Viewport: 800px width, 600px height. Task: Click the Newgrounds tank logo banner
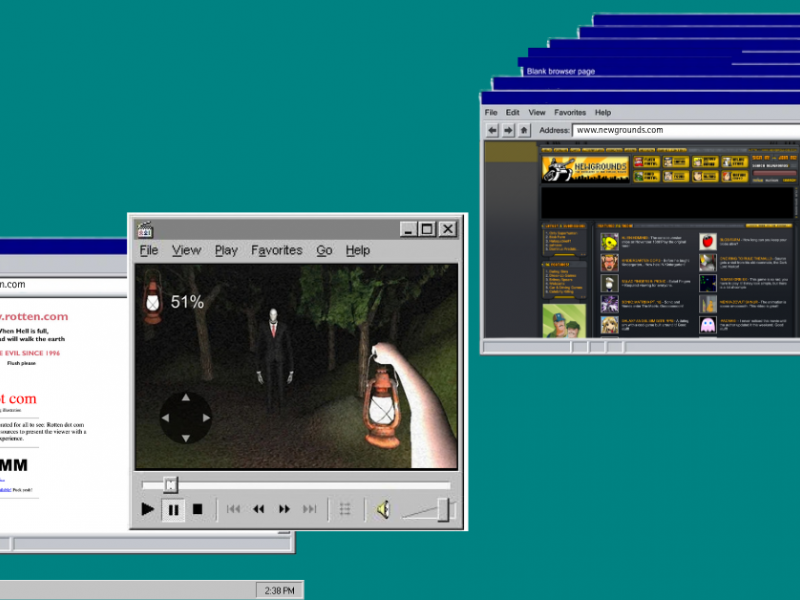coord(585,169)
